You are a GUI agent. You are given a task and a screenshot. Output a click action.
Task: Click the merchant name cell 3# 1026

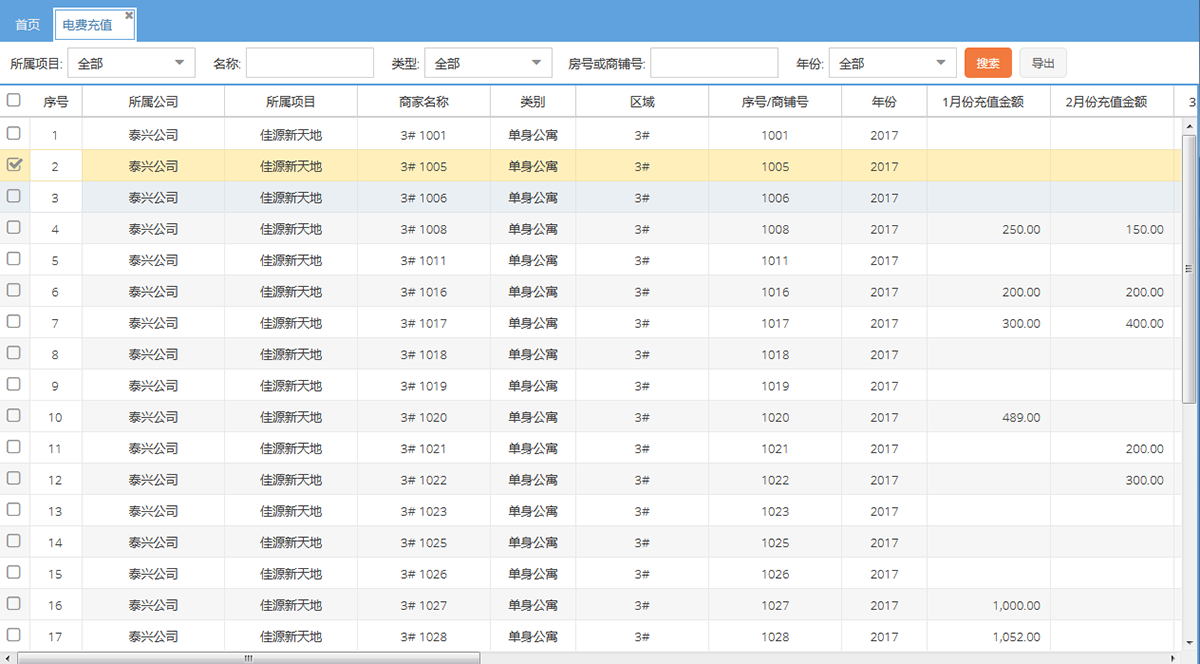(424, 574)
